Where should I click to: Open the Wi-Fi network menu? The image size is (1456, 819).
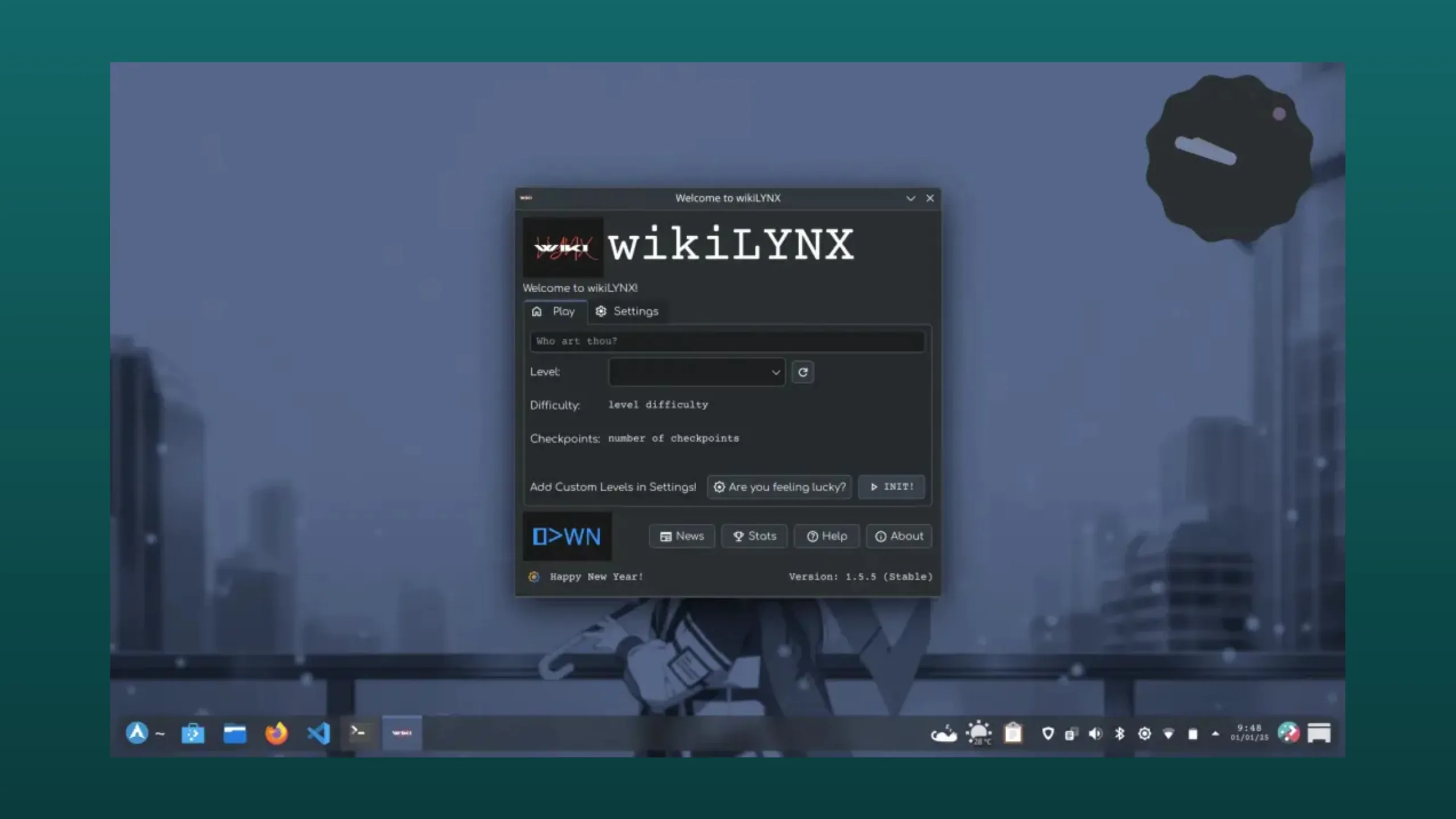(x=1168, y=734)
